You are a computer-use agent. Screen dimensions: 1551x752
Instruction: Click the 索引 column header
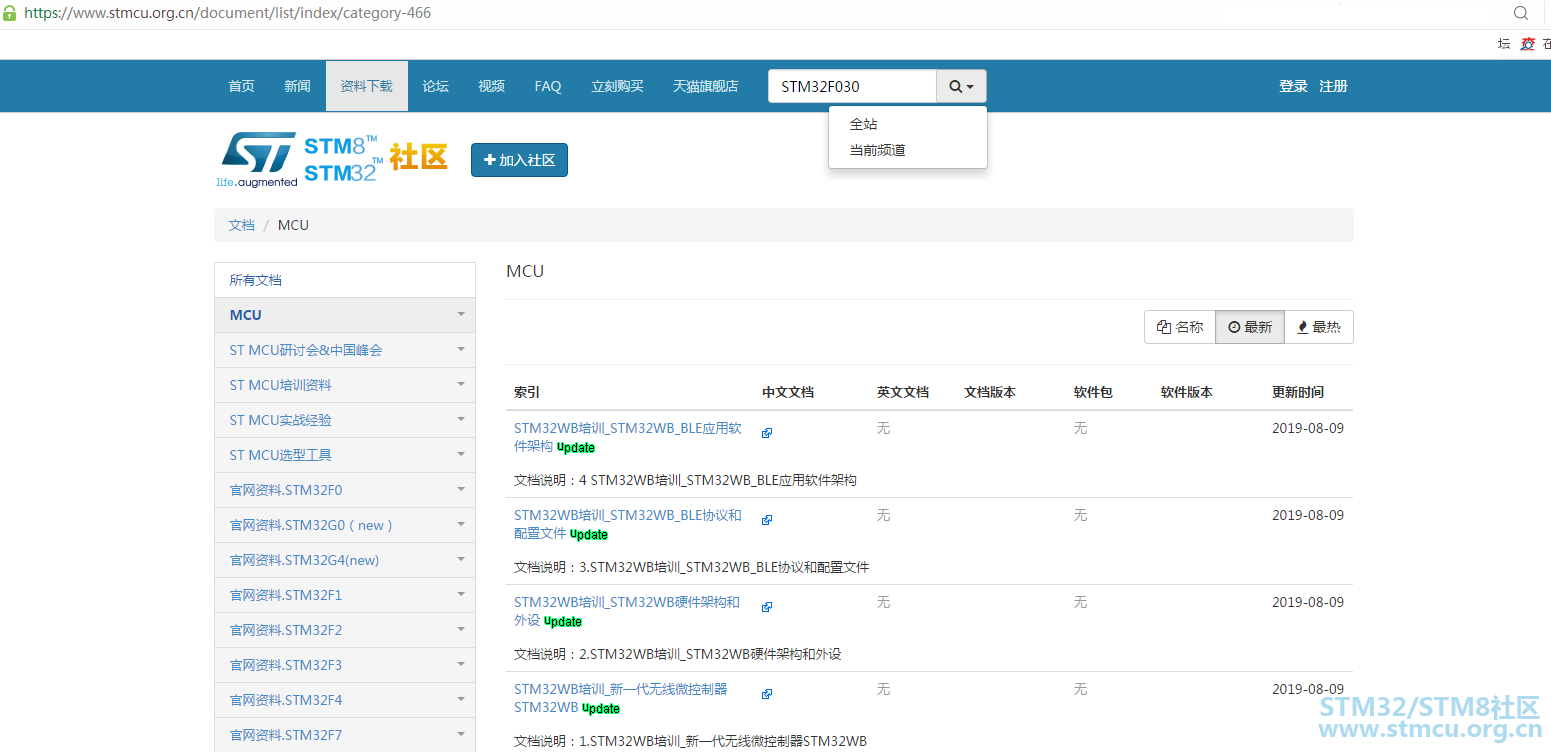(x=527, y=392)
